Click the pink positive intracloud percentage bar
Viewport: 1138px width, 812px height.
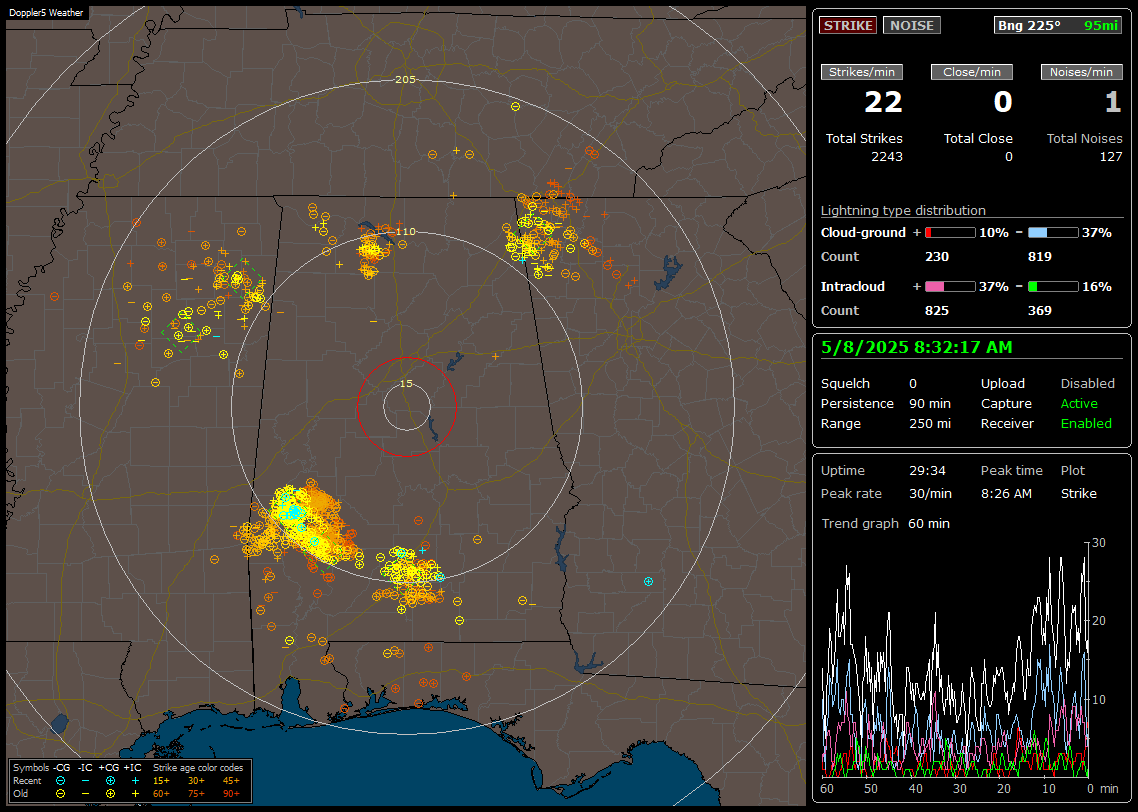tap(950, 287)
